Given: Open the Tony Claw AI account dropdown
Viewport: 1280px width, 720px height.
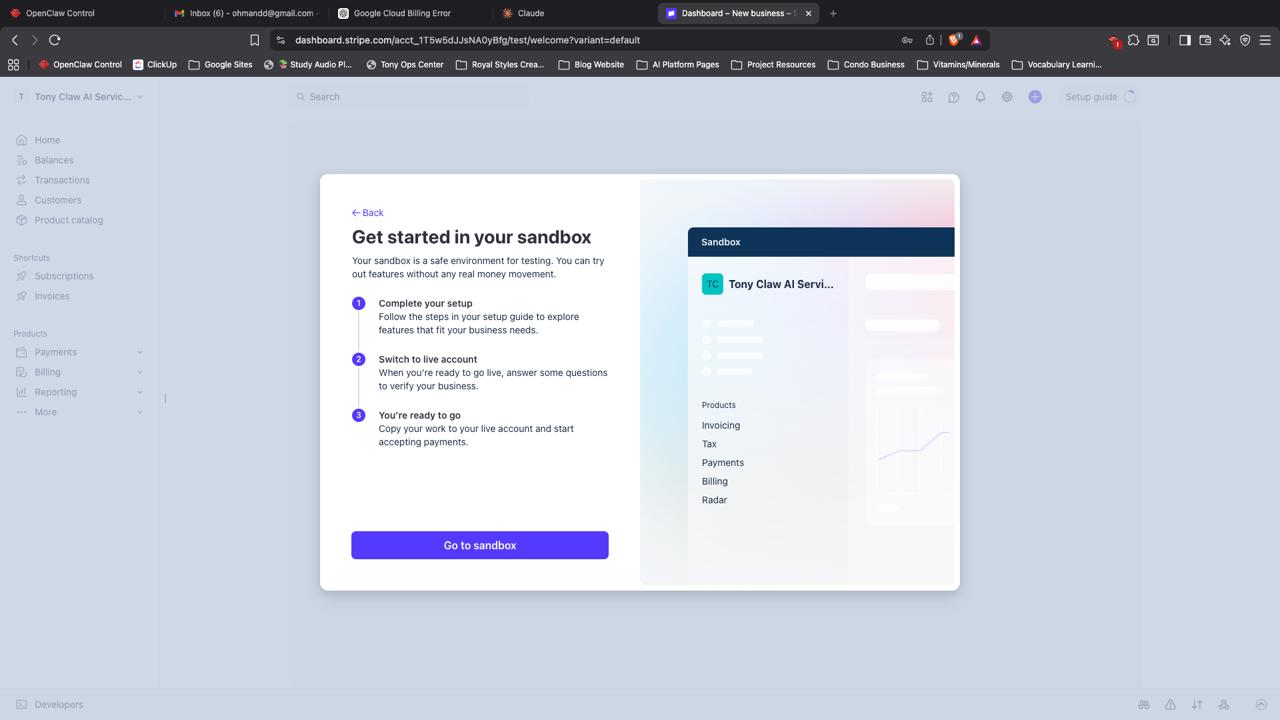Looking at the screenshot, I should click(80, 97).
